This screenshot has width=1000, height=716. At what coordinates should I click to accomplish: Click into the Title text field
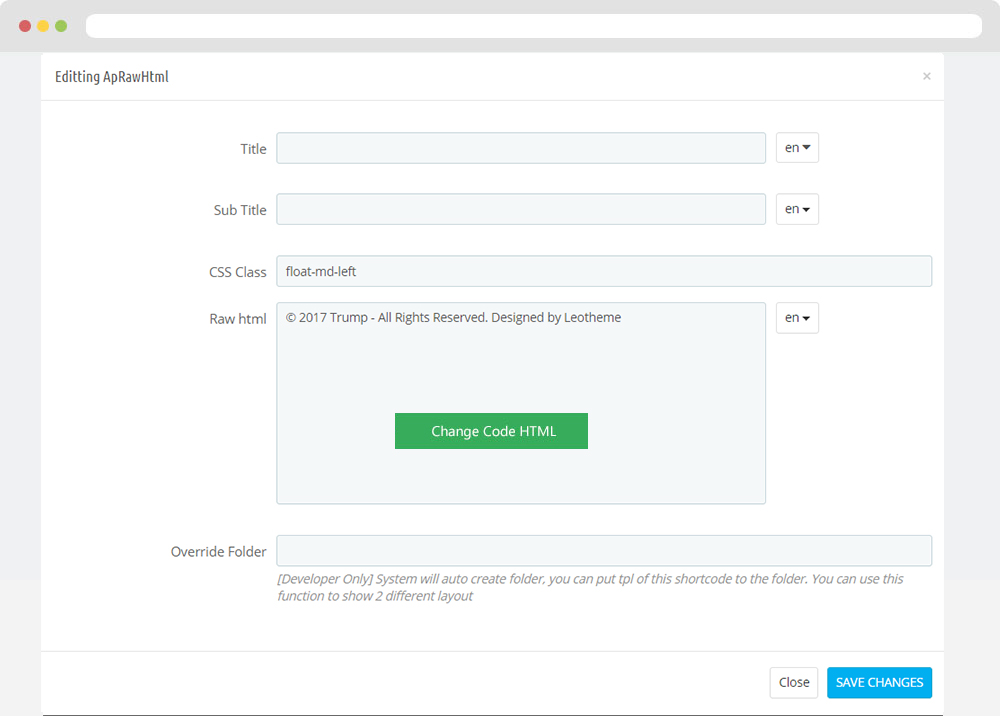tap(521, 148)
